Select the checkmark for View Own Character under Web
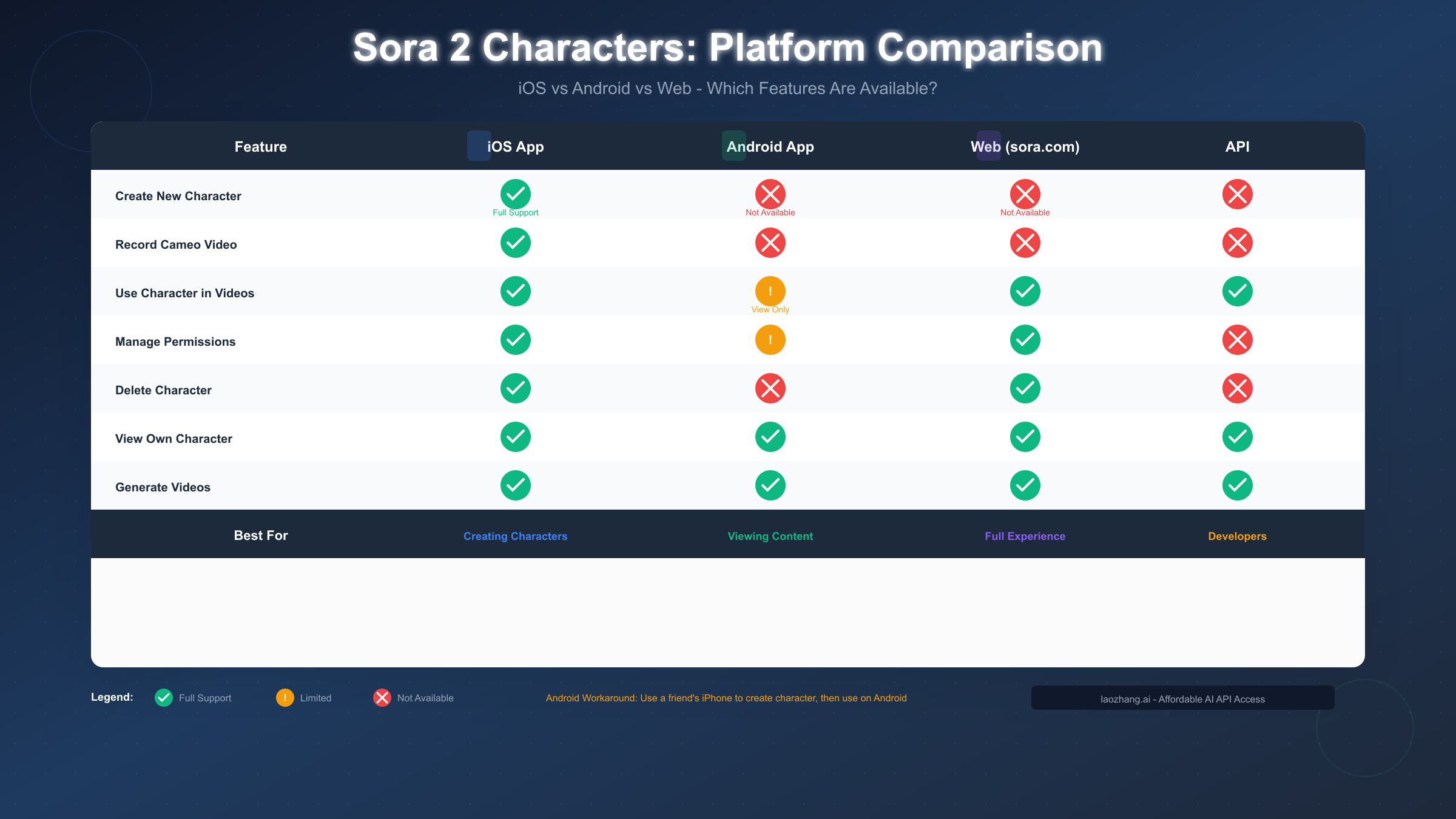Viewport: 1456px width, 819px height. 1025,437
